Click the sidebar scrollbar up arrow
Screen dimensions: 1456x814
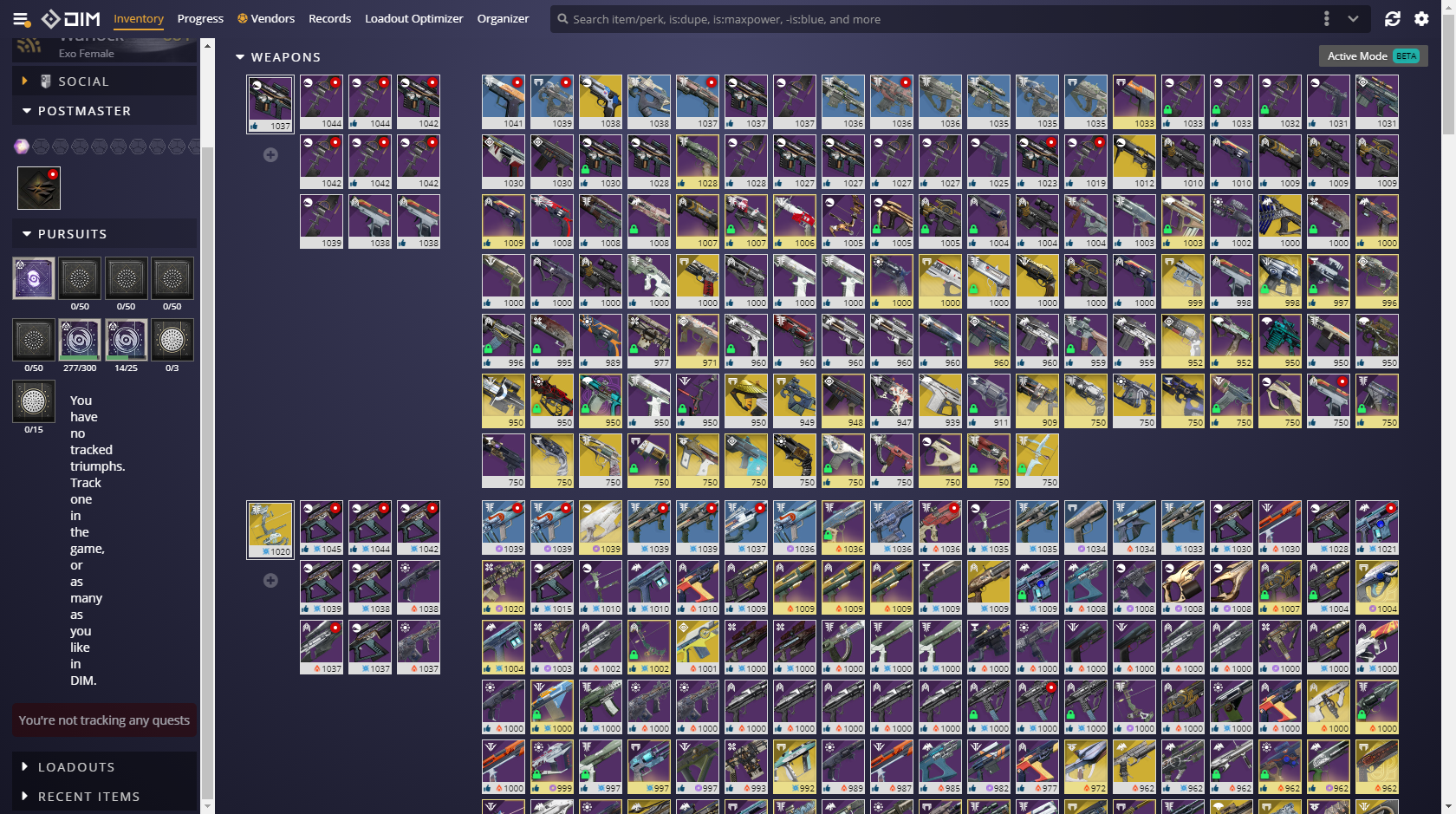(207, 45)
